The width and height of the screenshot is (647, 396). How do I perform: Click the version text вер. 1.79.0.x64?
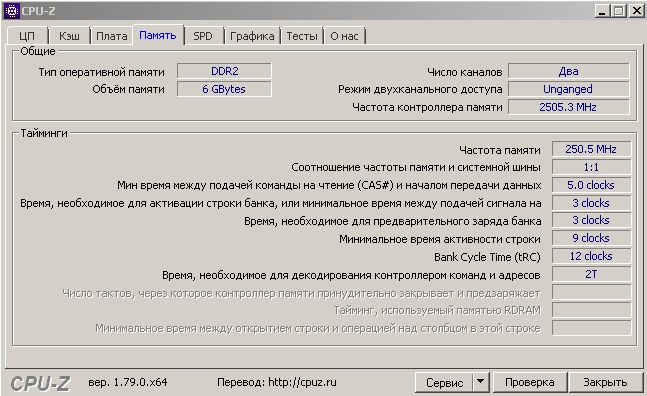coord(128,382)
